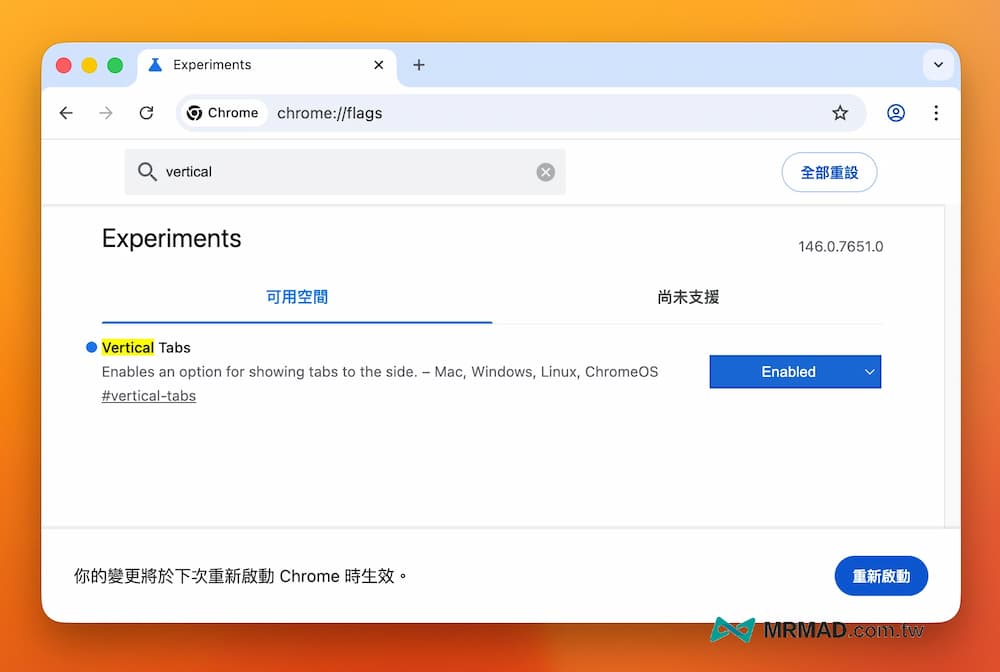Screen dimensions: 1000x672
Task: Clear the search field with the X icon
Action: click(x=545, y=171)
